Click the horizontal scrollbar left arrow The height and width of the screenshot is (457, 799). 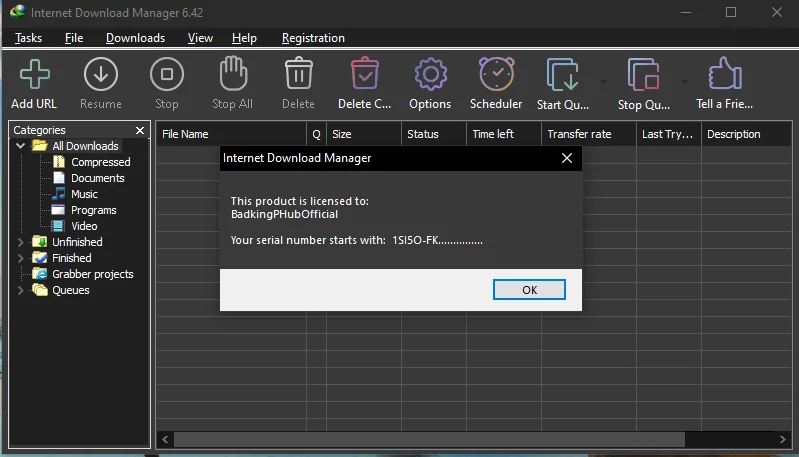tap(165, 439)
